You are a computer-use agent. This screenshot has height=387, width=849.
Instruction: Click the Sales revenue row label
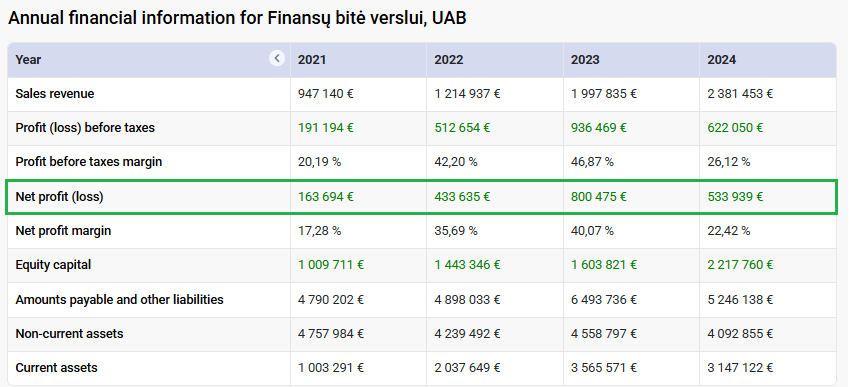pos(55,94)
